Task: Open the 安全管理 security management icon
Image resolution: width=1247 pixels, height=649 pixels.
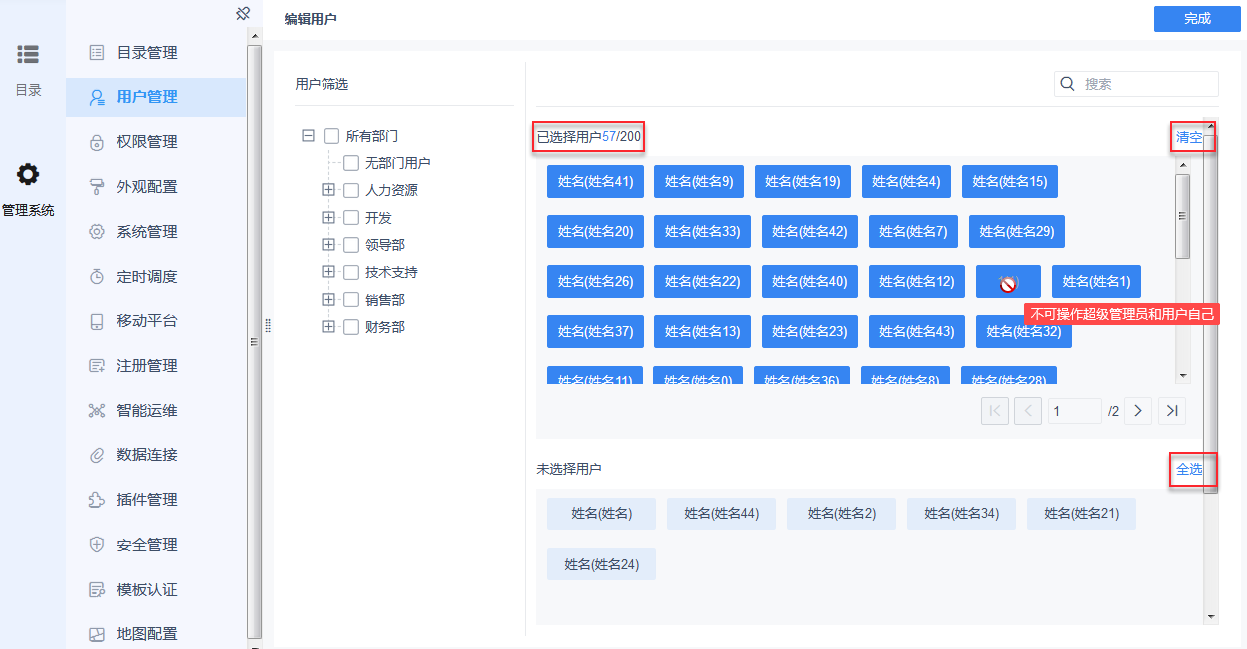Action: pos(95,544)
